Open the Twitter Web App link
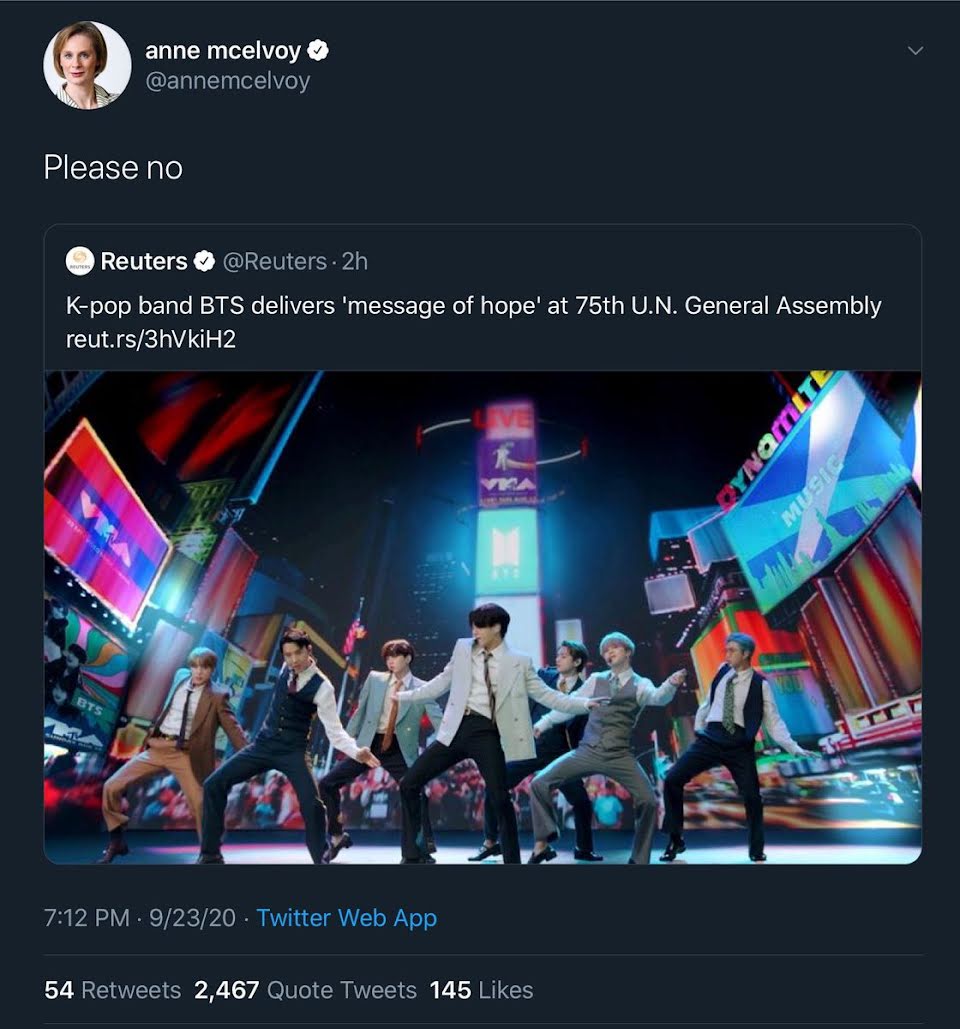 coord(346,918)
